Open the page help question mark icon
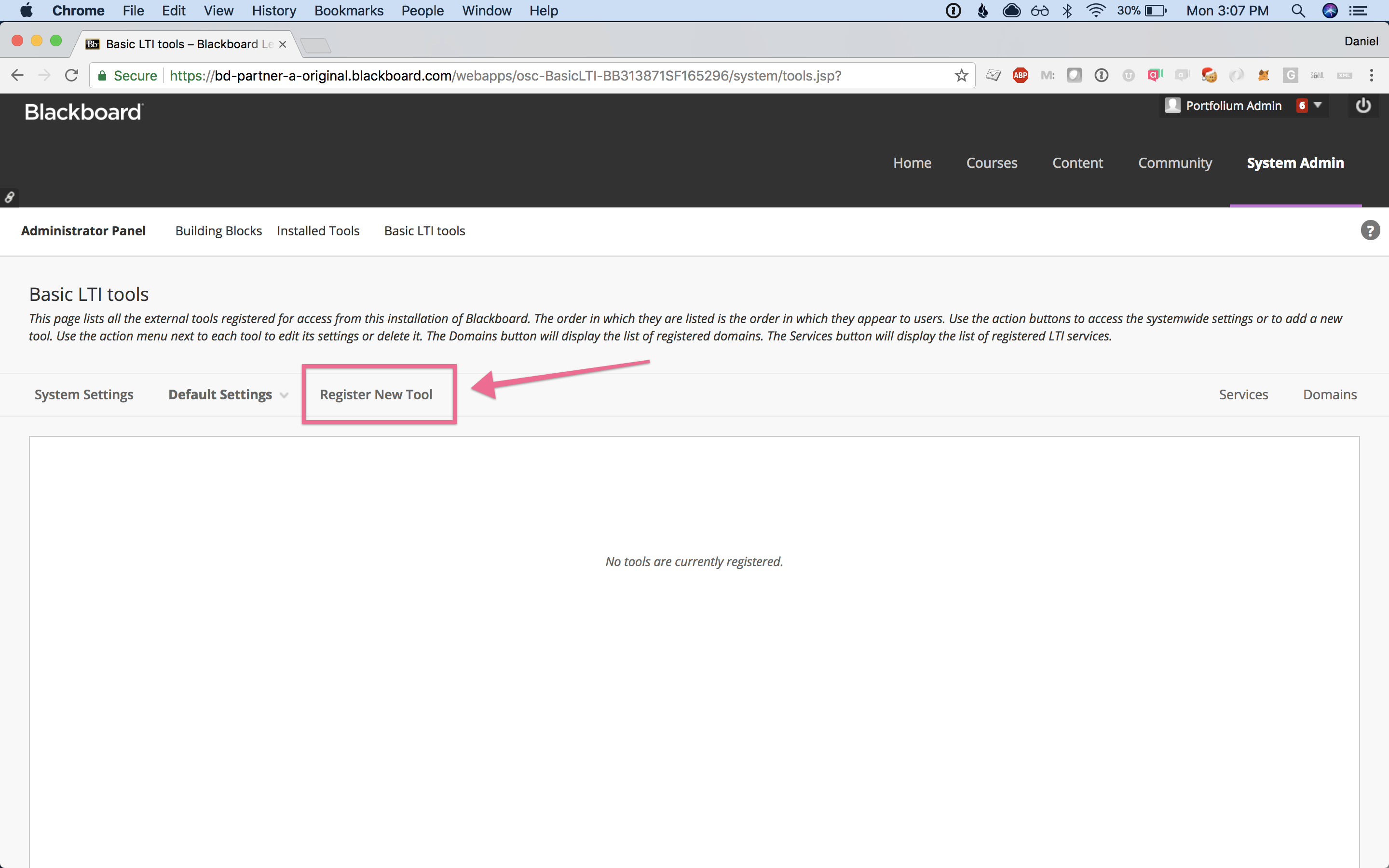 pos(1370,231)
